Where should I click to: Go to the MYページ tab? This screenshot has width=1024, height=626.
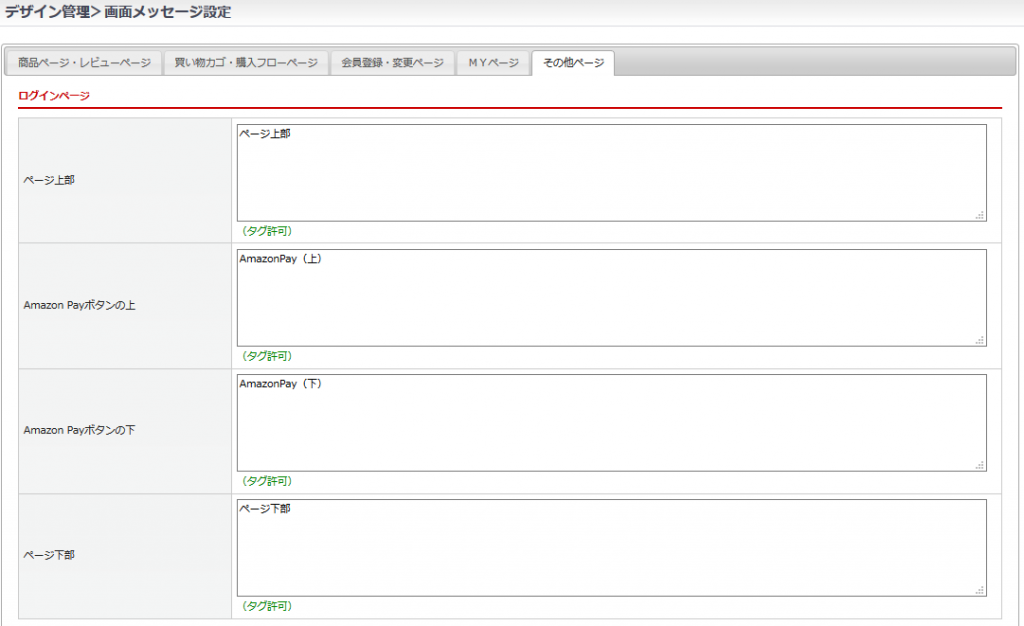pos(493,63)
